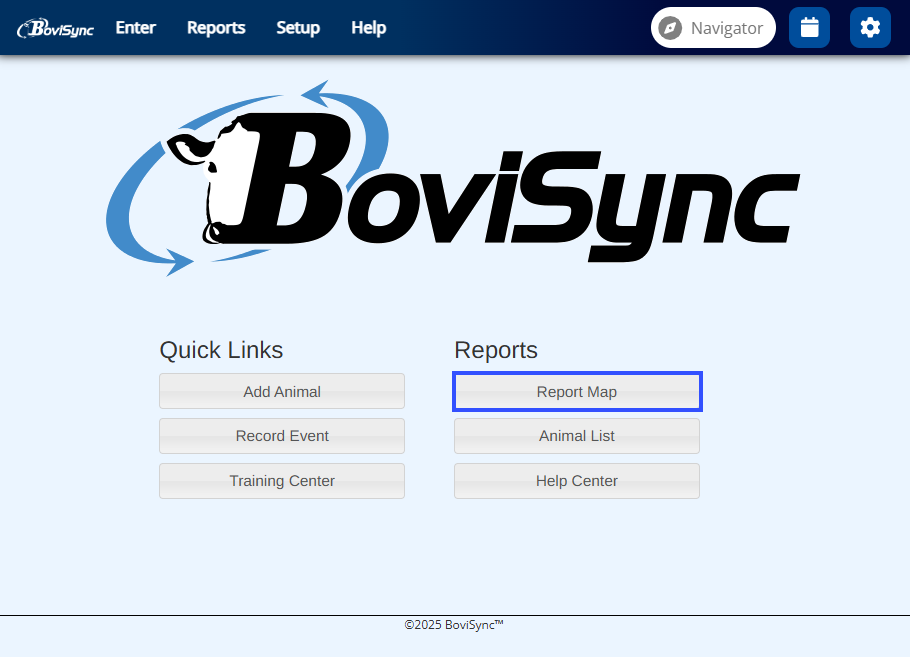Focus the Navigator search field
Viewport: 910px width, 657px height.
tap(713, 27)
